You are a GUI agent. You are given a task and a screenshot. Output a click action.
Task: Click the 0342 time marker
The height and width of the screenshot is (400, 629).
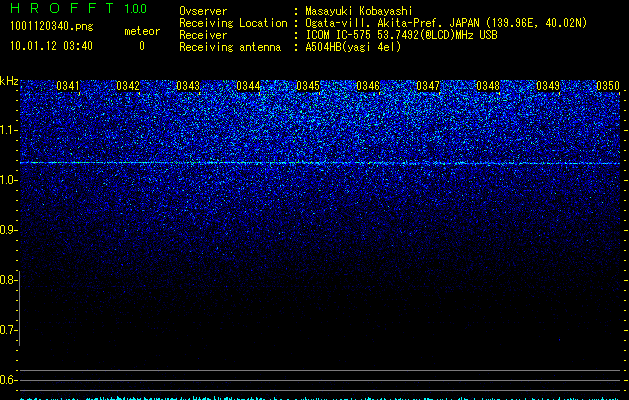(128, 85)
